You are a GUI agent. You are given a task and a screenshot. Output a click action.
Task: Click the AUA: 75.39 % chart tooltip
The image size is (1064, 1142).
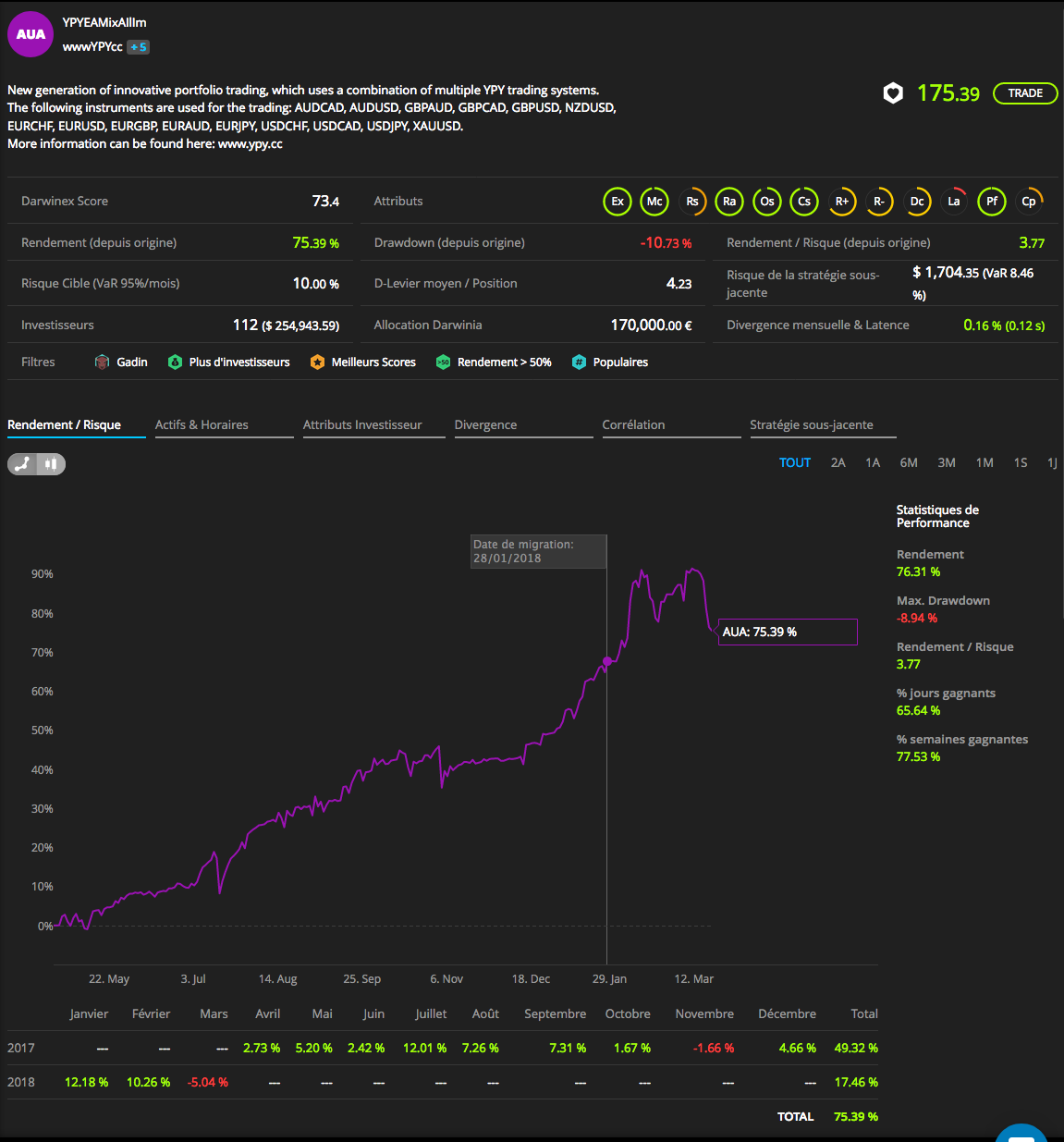[x=788, y=632]
